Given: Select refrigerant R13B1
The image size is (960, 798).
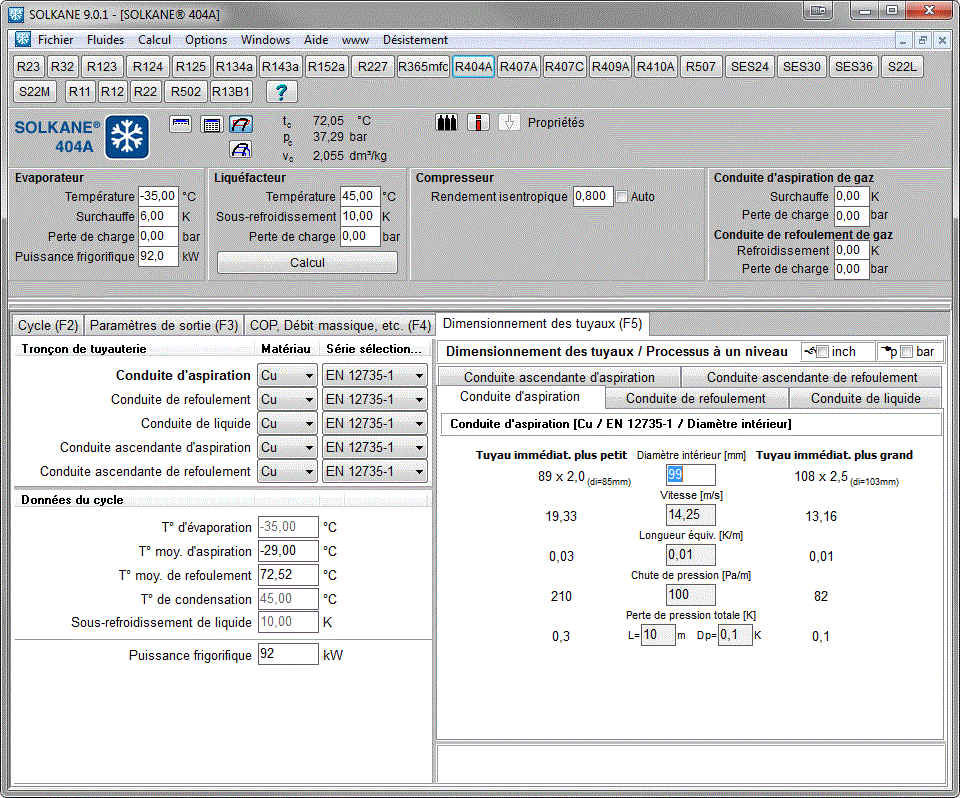Looking at the screenshot, I should (x=231, y=92).
